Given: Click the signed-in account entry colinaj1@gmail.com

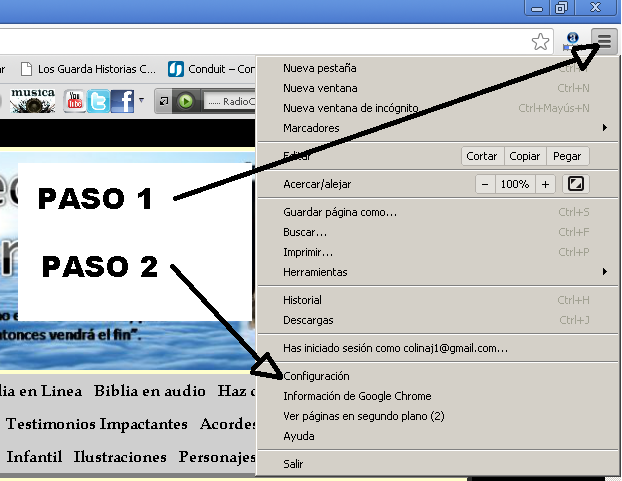Looking at the screenshot, I should tap(438, 348).
